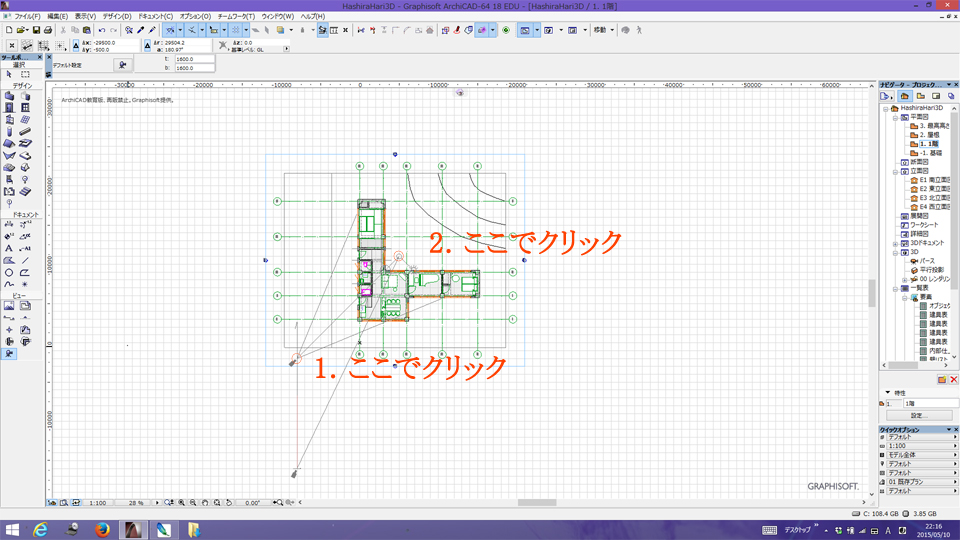Click the Print icon
Viewport: 960px width, 540px height.
48,30
